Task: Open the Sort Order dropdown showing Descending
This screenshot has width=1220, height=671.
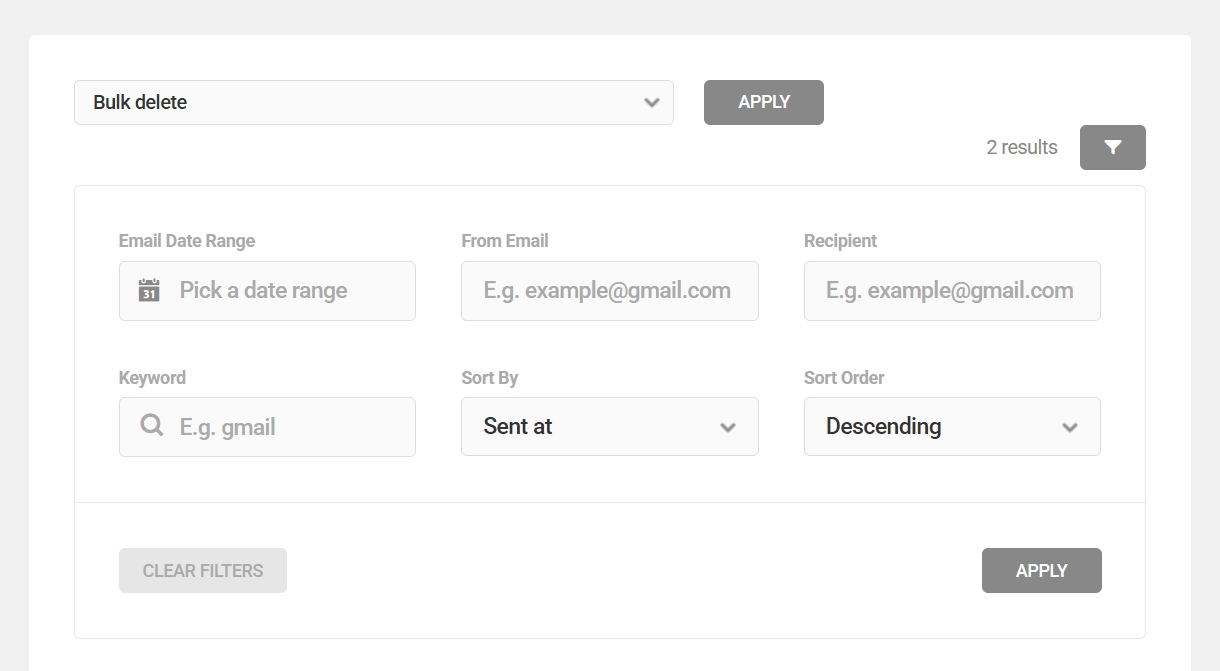Action: pos(951,426)
